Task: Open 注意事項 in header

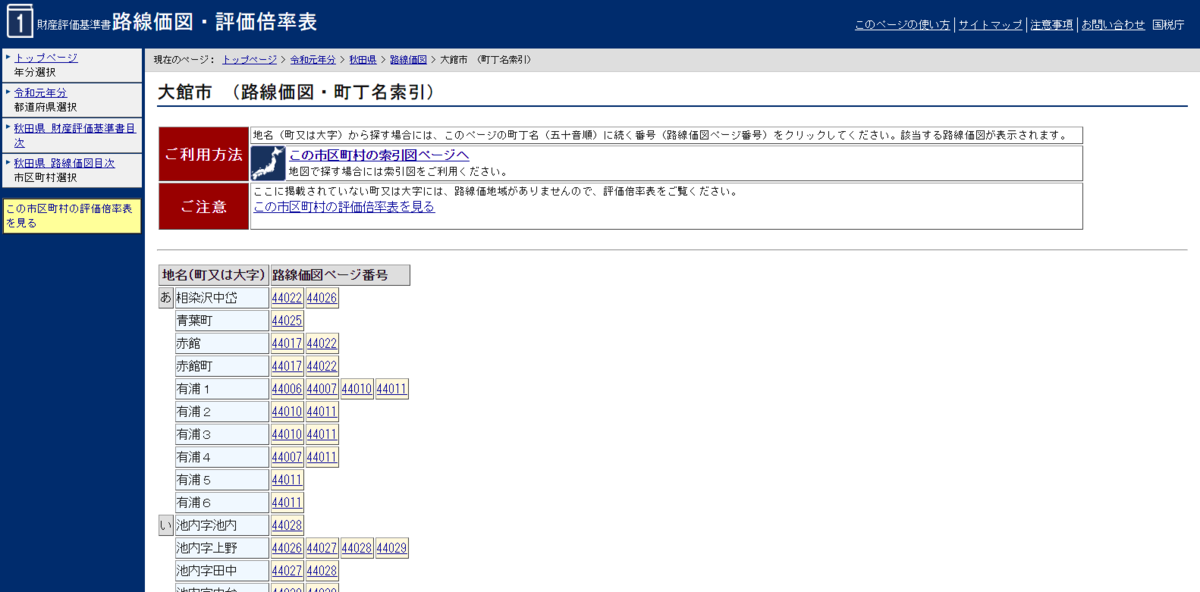Action: click(1052, 25)
